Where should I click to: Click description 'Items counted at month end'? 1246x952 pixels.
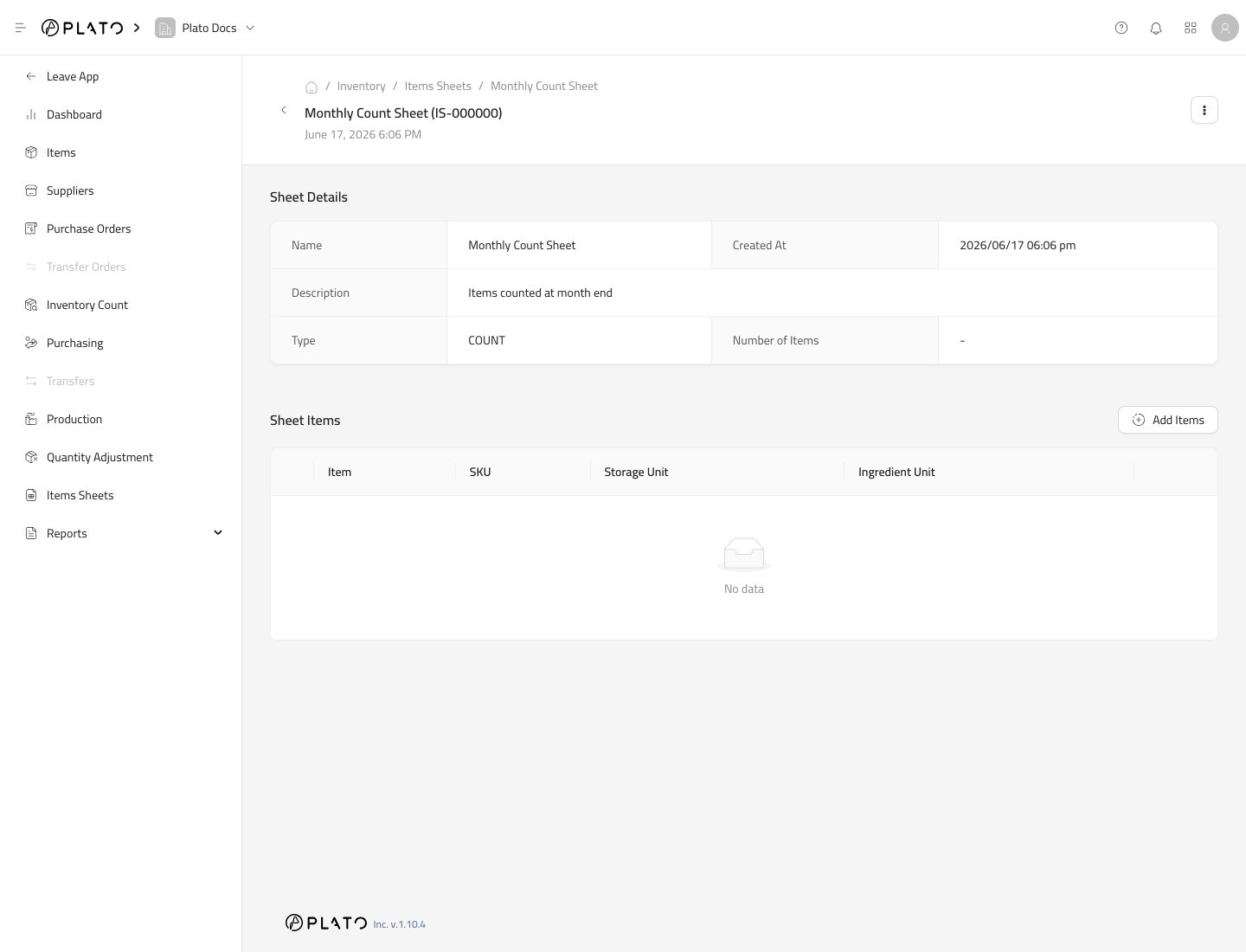coord(540,293)
